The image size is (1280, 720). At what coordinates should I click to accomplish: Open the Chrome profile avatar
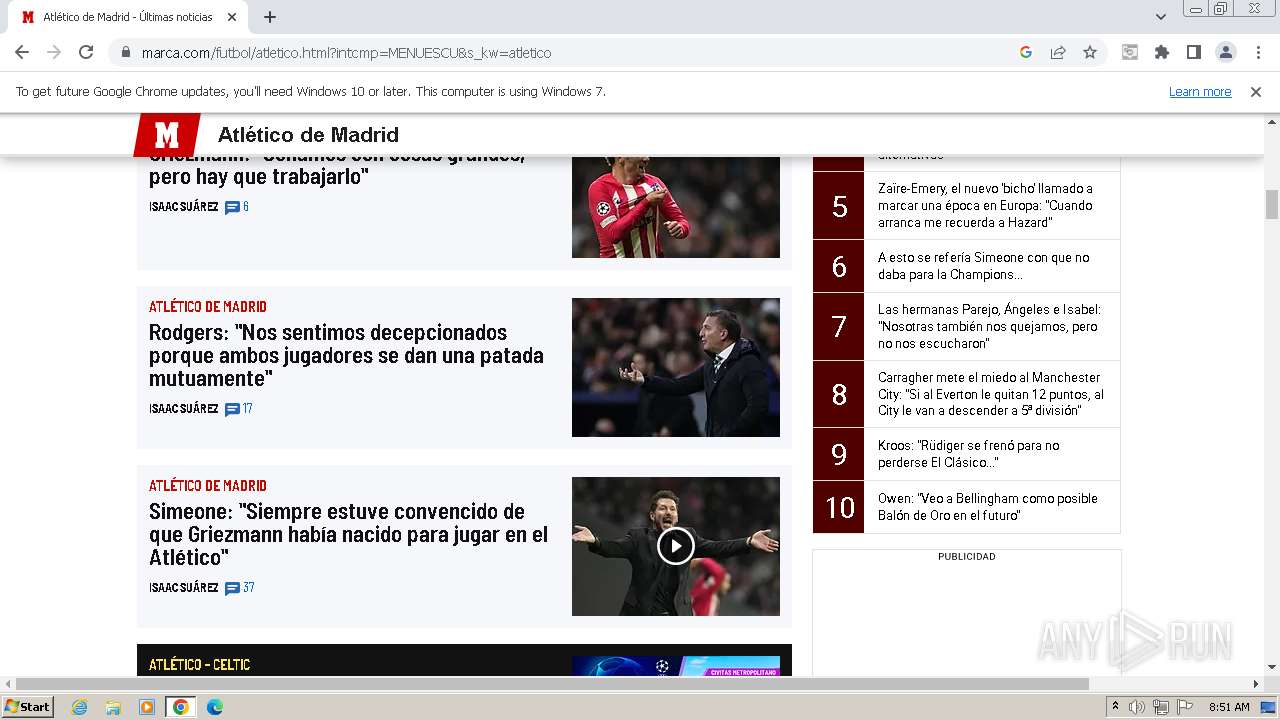(x=1226, y=52)
